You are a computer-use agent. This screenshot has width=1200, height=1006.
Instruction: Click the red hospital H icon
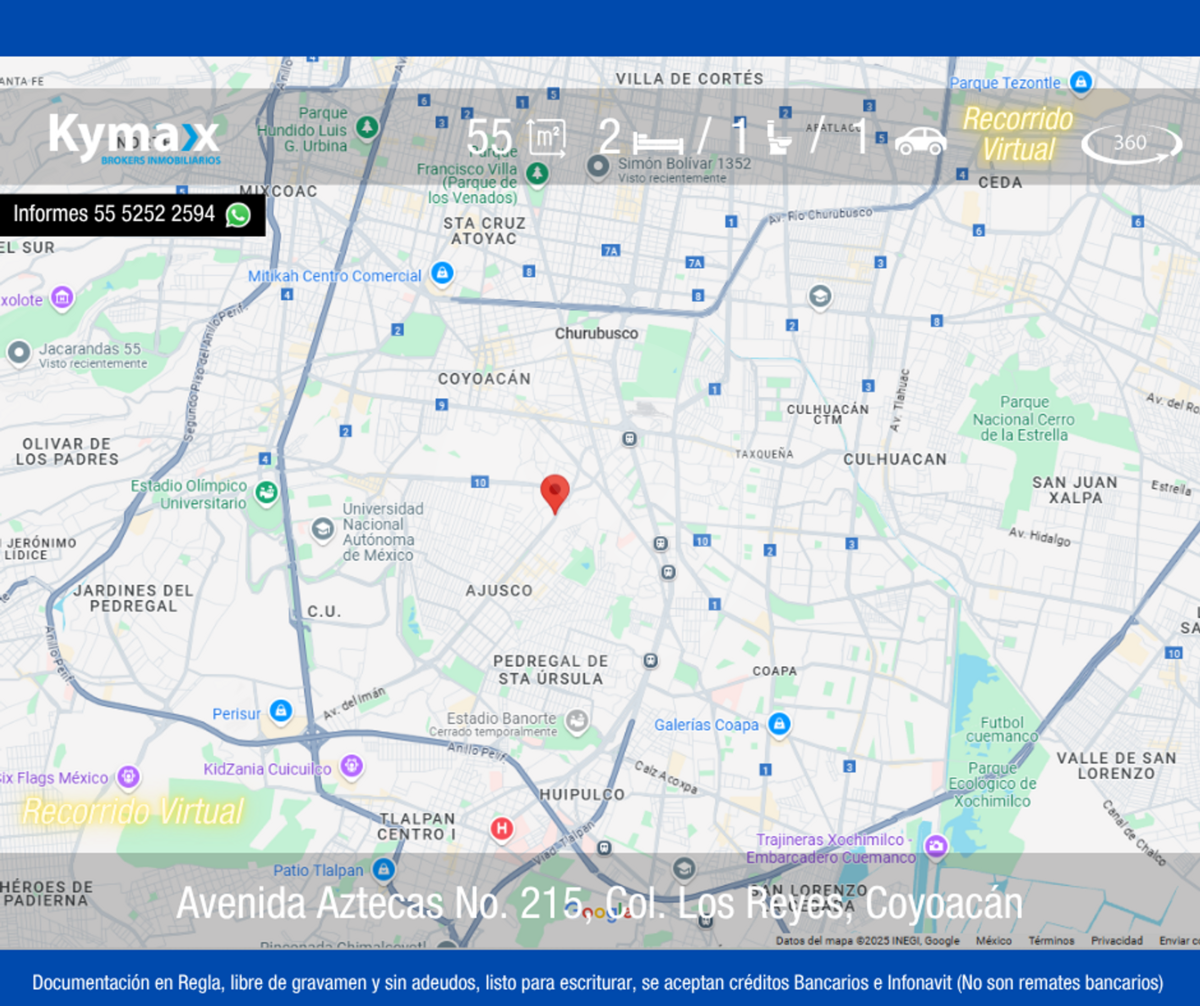[x=502, y=828]
